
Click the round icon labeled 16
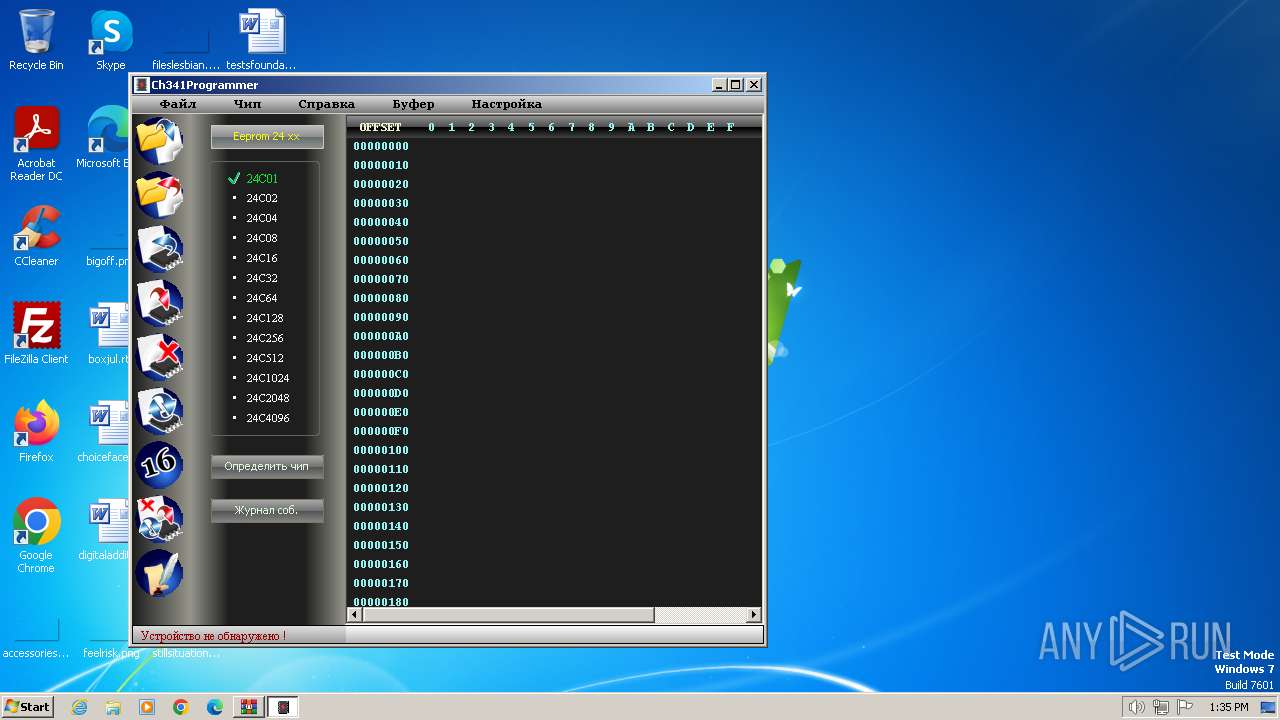(x=159, y=464)
